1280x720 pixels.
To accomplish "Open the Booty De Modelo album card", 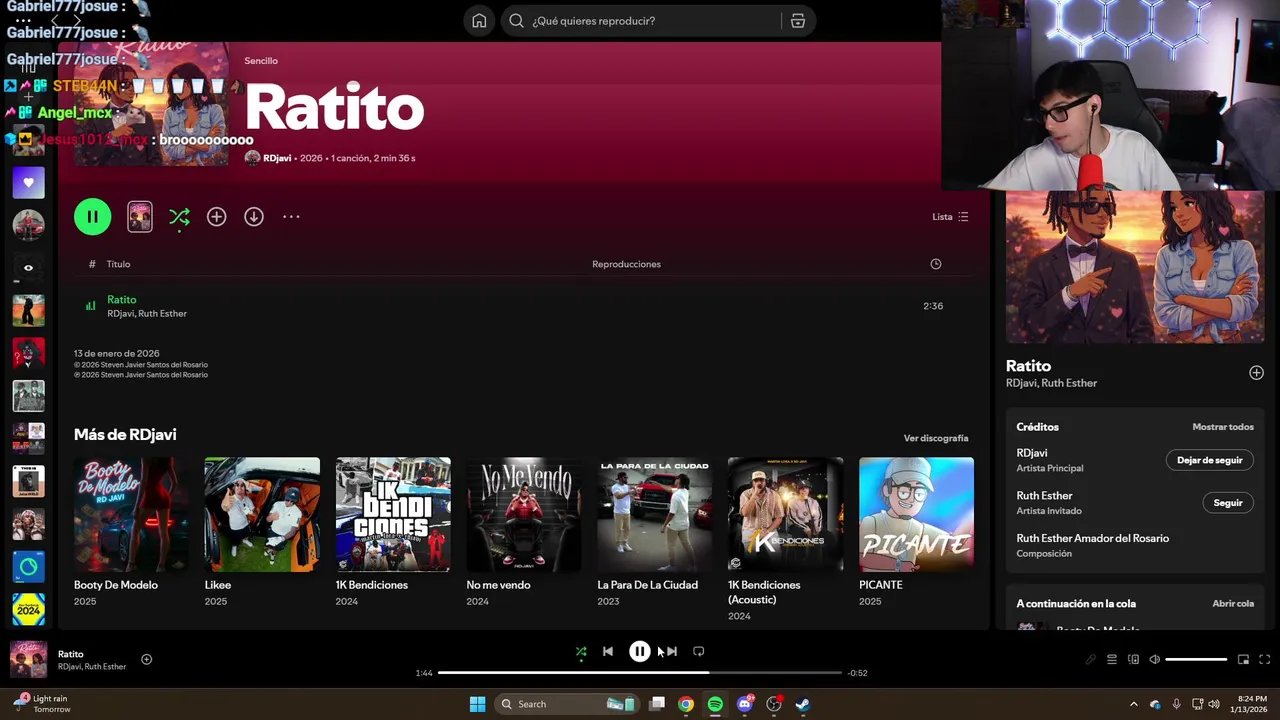I will [x=131, y=532].
